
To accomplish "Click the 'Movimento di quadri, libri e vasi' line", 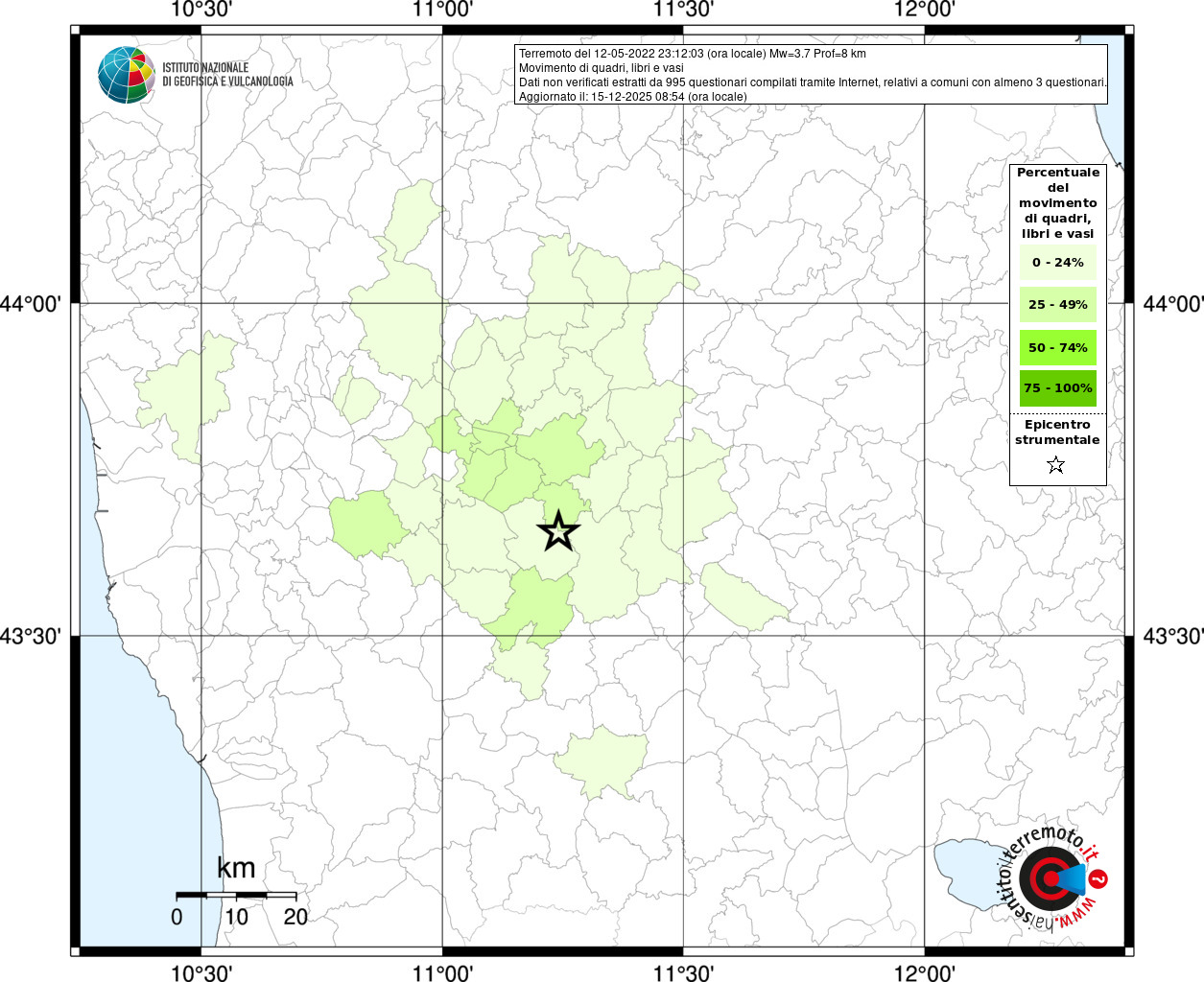I will 601,68.
